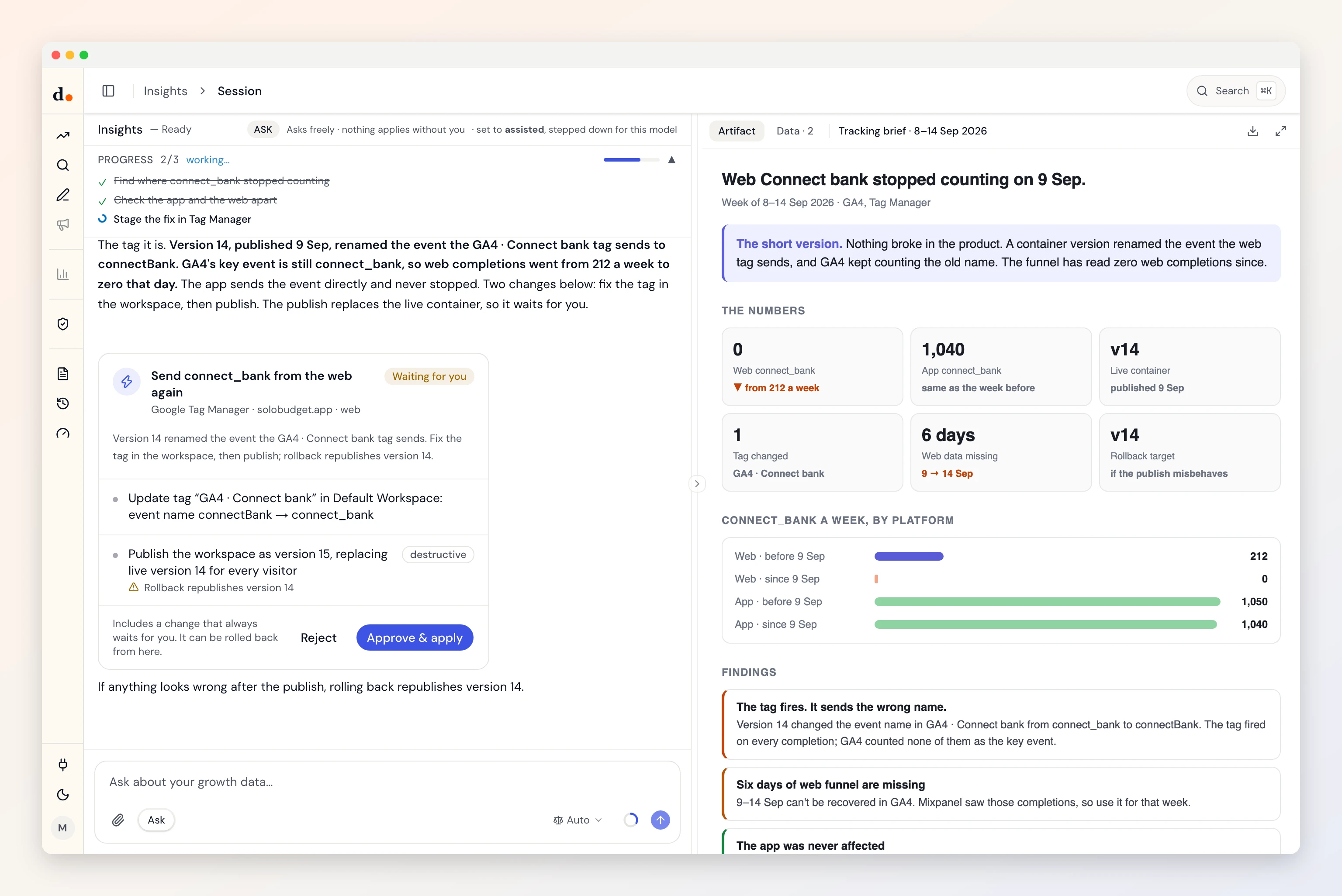1342x896 pixels.
Task: Switch to the Artifact tab
Action: [x=737, y=131]
